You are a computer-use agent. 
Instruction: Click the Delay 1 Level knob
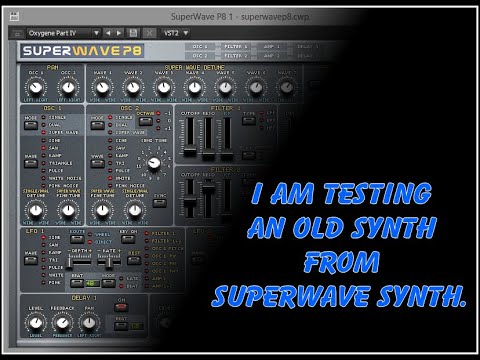click(x=36, y=323)
